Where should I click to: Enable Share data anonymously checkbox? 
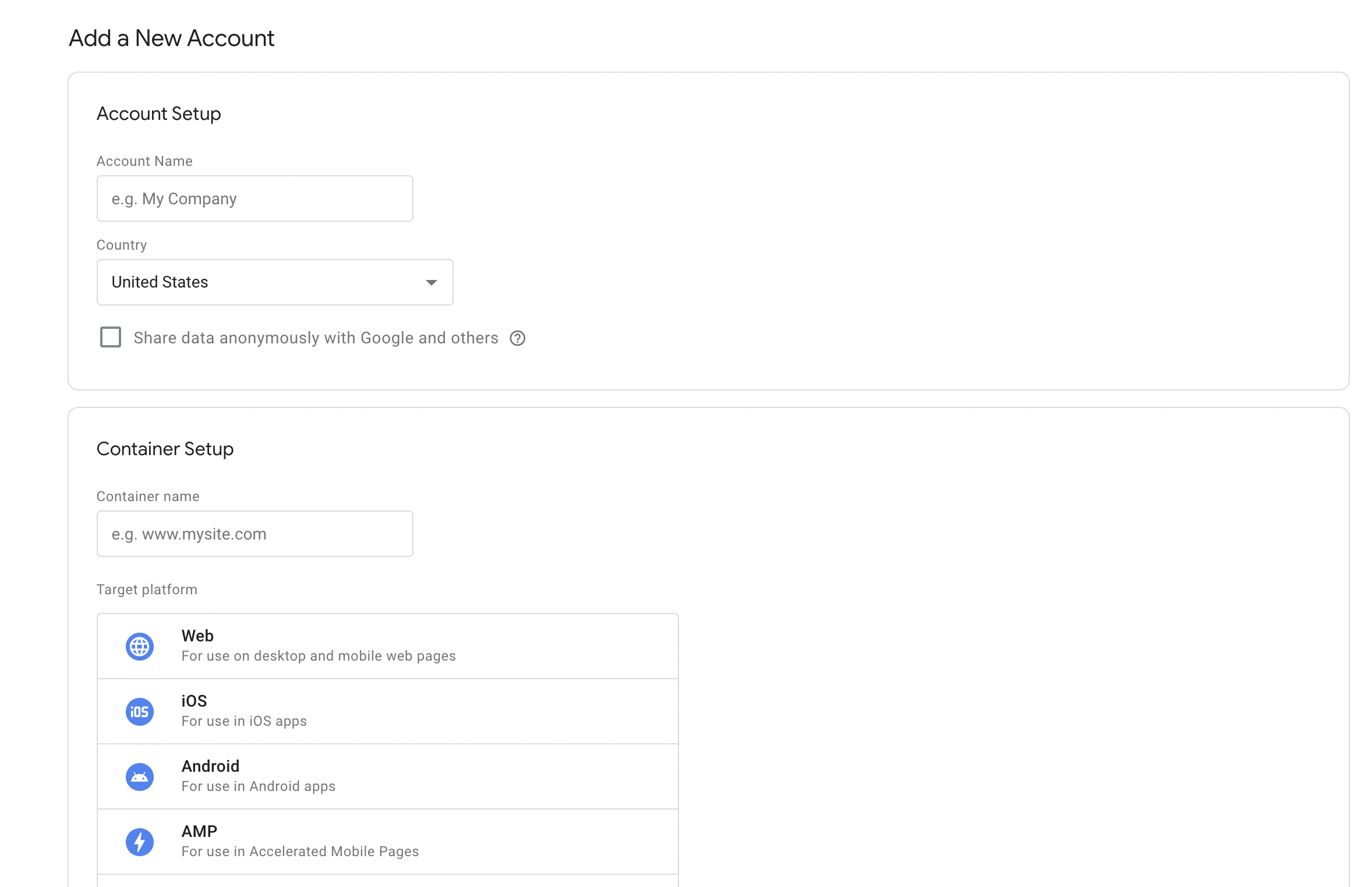pos(111,337)
